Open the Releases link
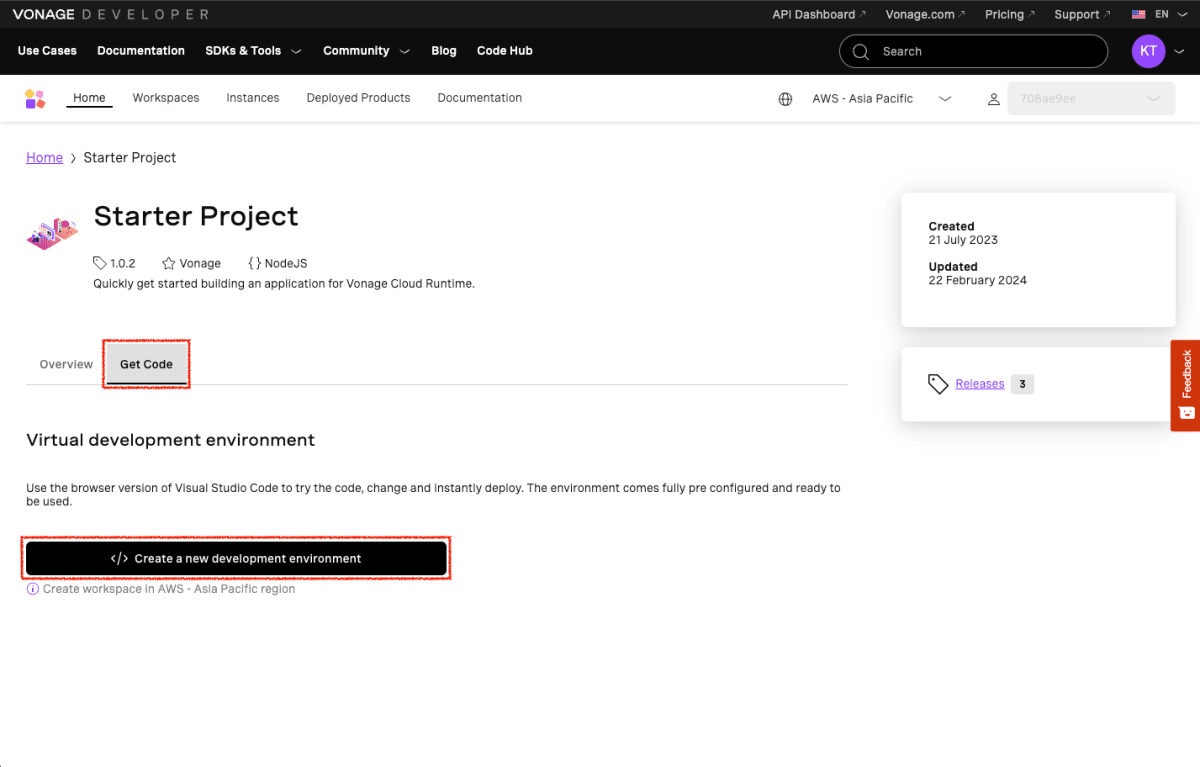The image size is (1200, 767). [x=980, y=384]
